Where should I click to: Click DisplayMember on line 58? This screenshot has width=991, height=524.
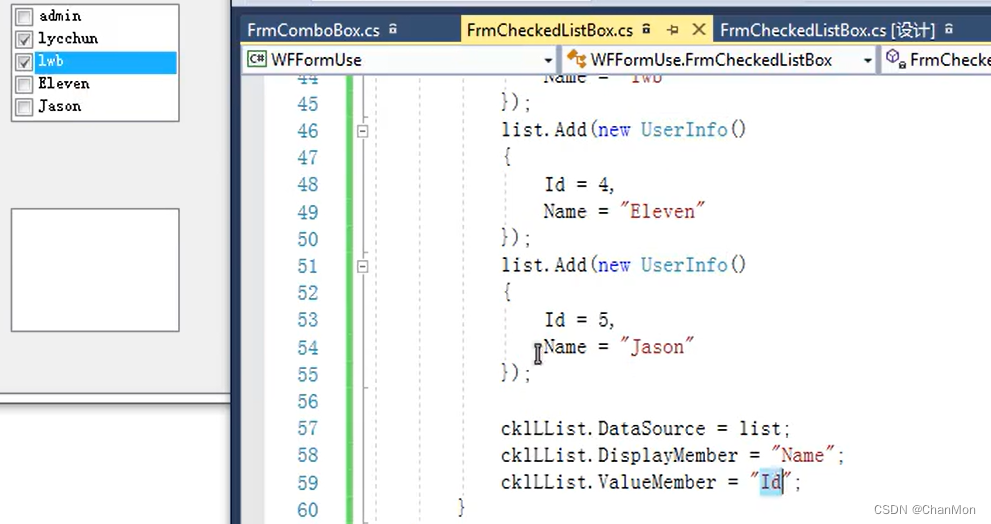point(667,455)
